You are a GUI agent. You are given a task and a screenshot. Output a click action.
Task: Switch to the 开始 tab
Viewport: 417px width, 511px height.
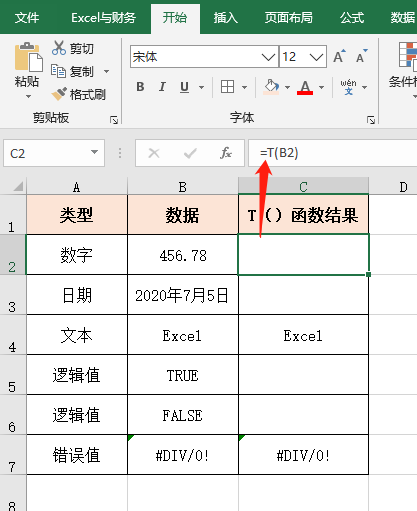click(175, 18)
